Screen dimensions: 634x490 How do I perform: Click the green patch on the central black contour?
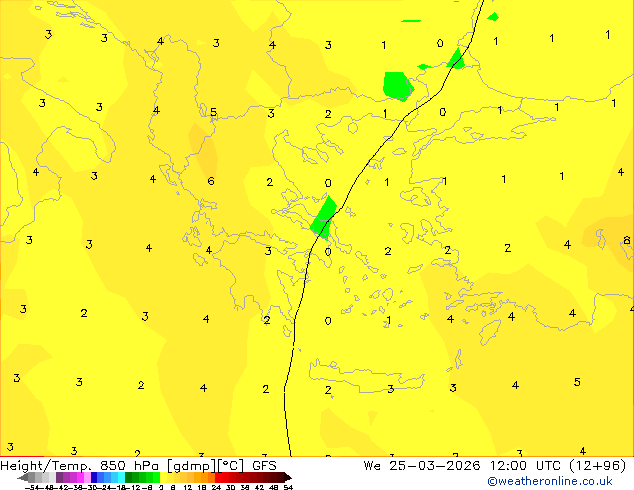point(323,216)
